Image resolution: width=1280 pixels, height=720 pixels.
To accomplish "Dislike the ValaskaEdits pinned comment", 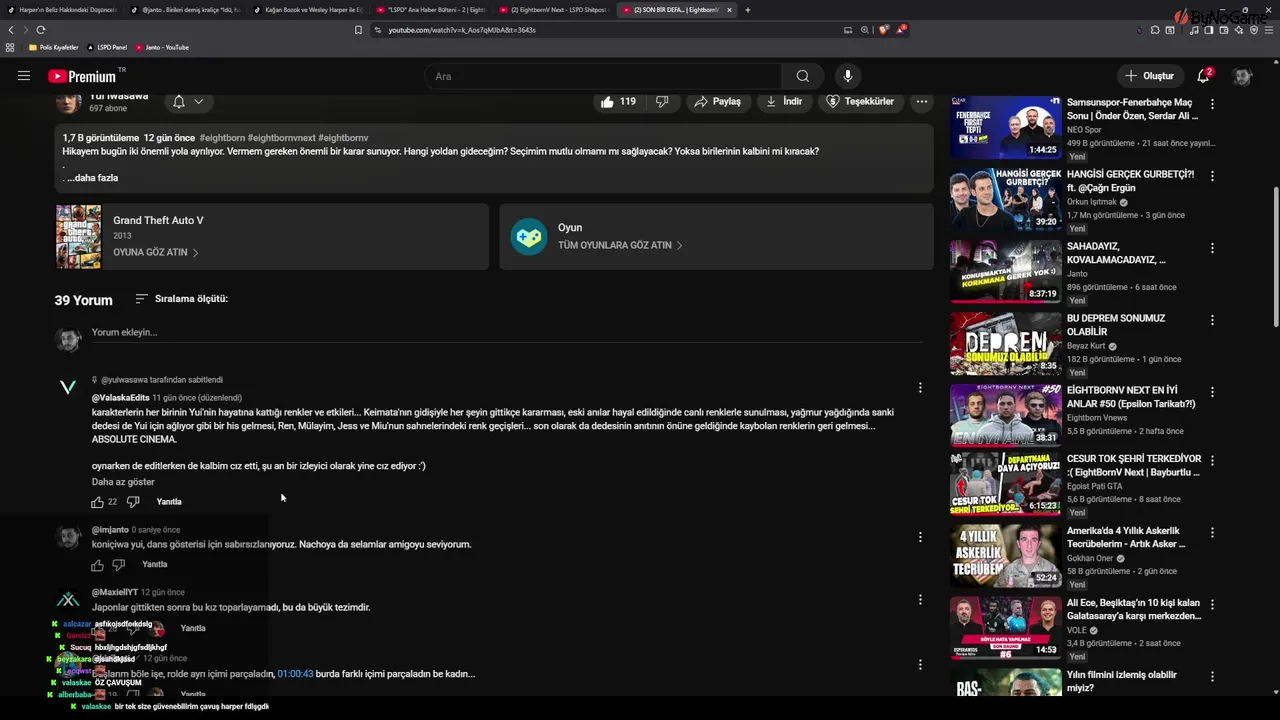I will 133,502.
